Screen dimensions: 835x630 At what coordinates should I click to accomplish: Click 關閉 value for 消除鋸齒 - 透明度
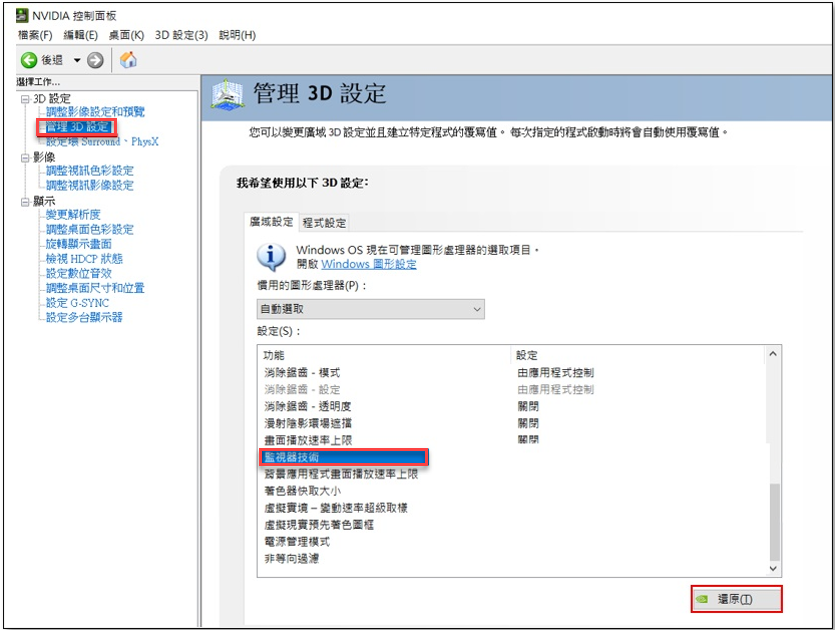point(528,407)
